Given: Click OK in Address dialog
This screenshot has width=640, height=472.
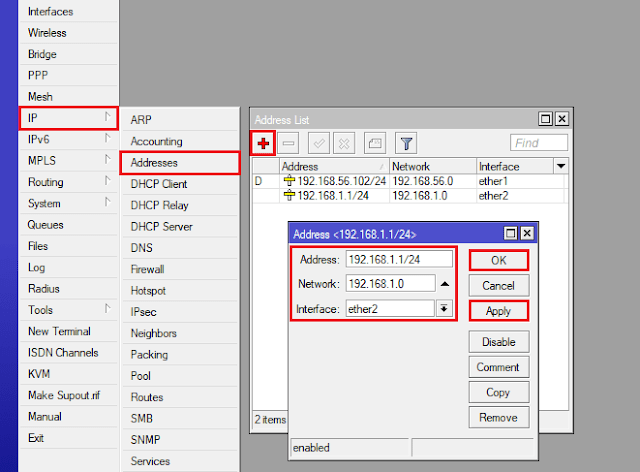Looking at the screenshot, I should (499, 260).
